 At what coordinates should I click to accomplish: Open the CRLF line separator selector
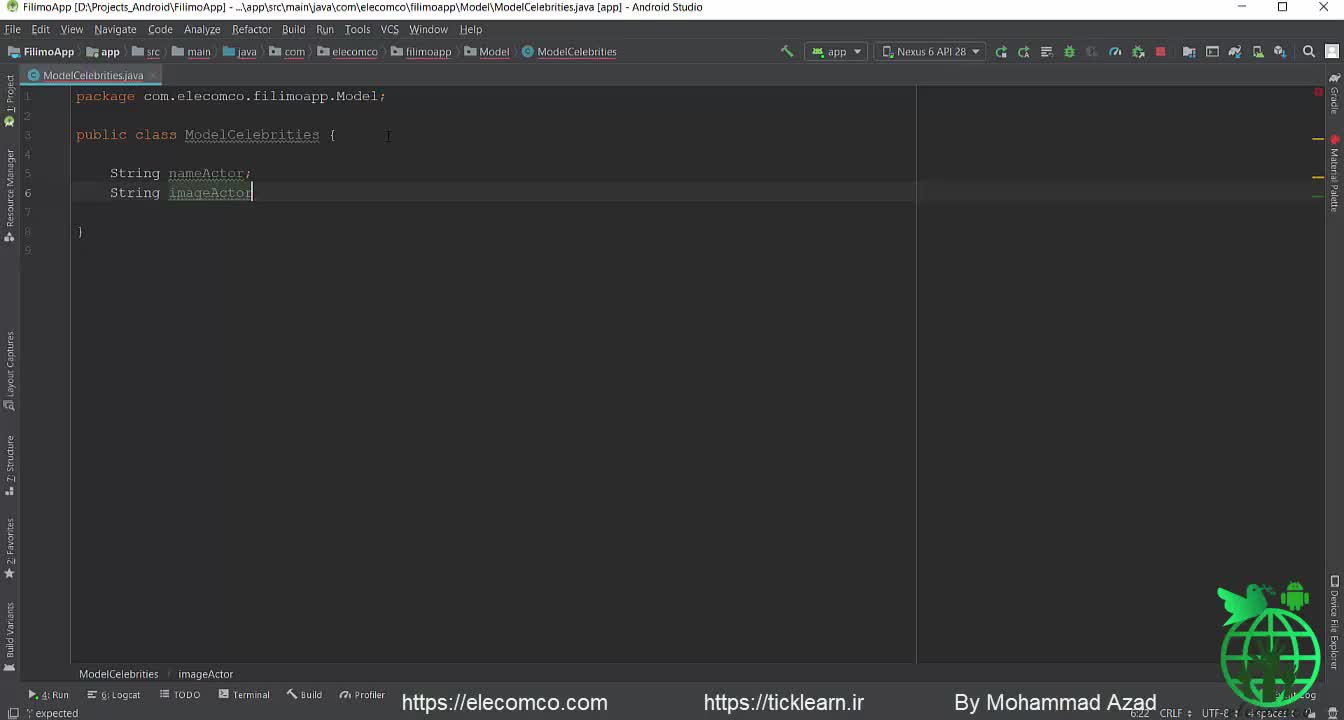coord(1170,713)
